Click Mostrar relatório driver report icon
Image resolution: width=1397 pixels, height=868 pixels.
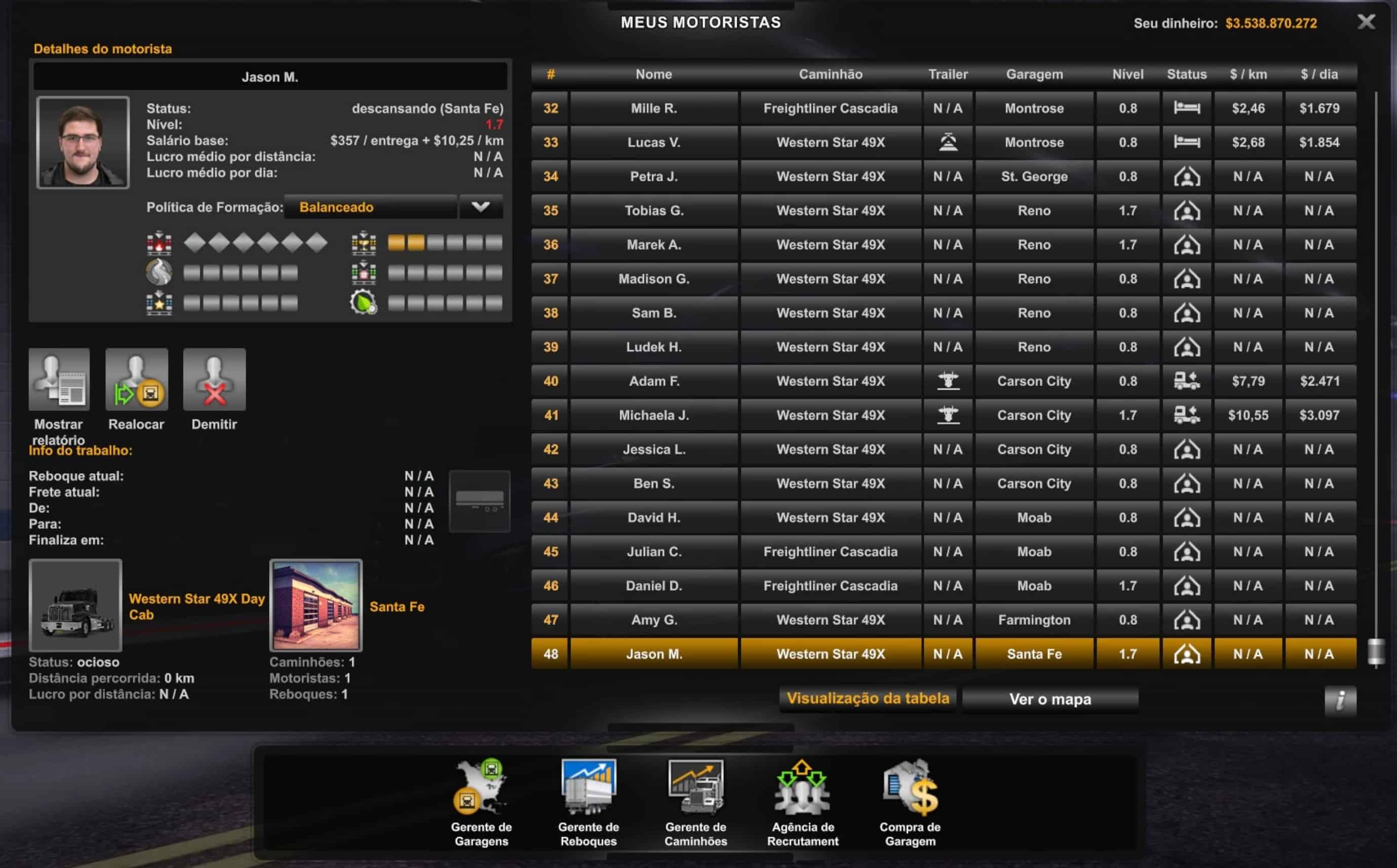pyautogui.click(x=59, y=380)
